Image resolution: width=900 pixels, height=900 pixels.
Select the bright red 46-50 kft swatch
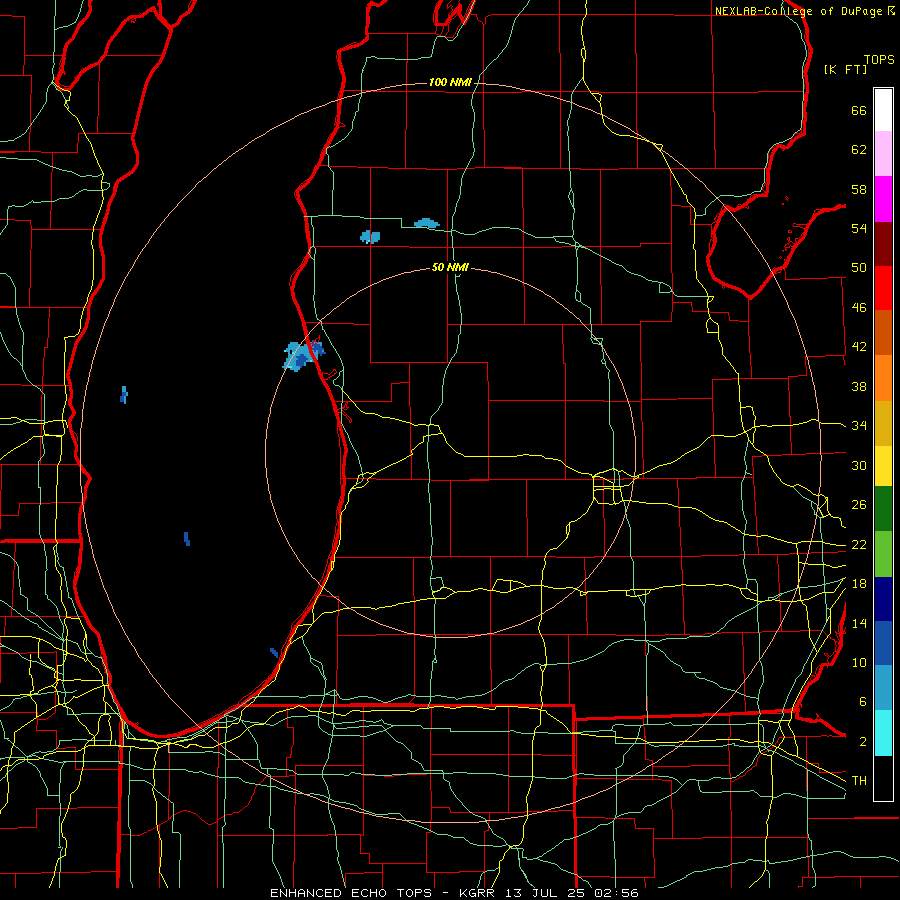point(883,288)
